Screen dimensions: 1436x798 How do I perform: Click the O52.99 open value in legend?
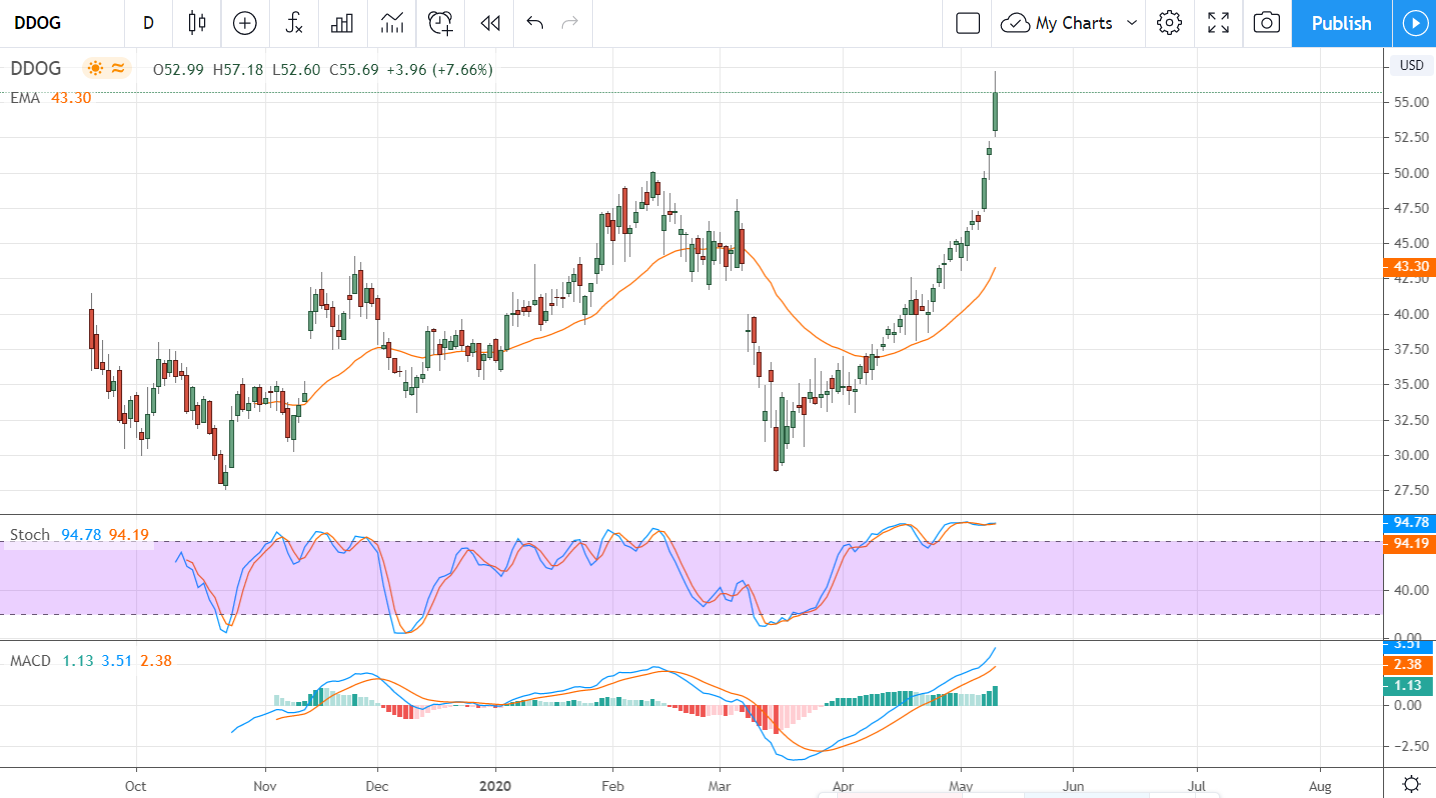click(x=179, y=69)
